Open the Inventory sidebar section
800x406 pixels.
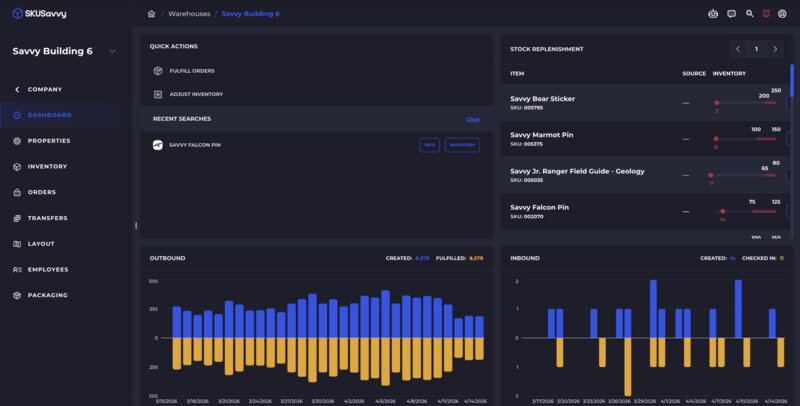tap(47, 166)
